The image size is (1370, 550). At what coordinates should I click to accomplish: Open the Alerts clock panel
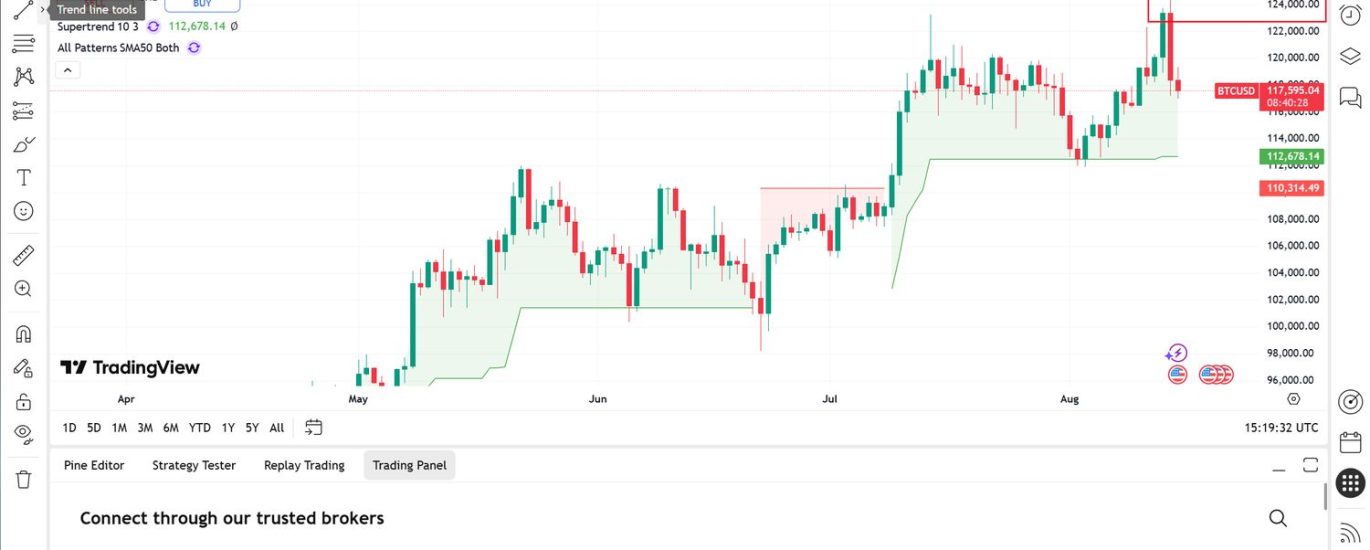(x=1350, y=15)
